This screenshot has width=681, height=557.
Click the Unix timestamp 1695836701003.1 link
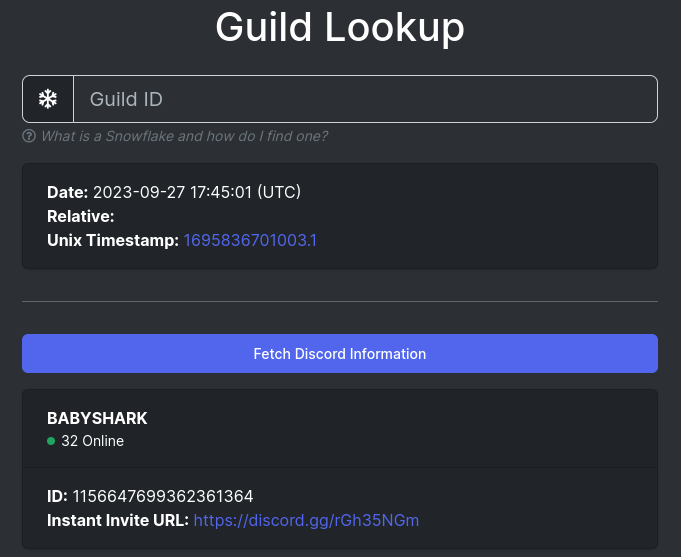250,240
